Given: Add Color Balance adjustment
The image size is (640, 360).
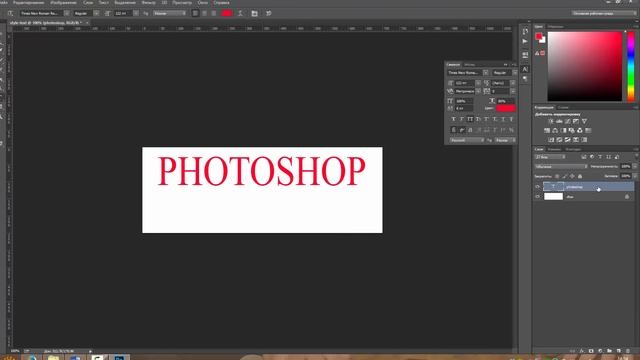Looking at the screenshot, I should click(555, 131).
